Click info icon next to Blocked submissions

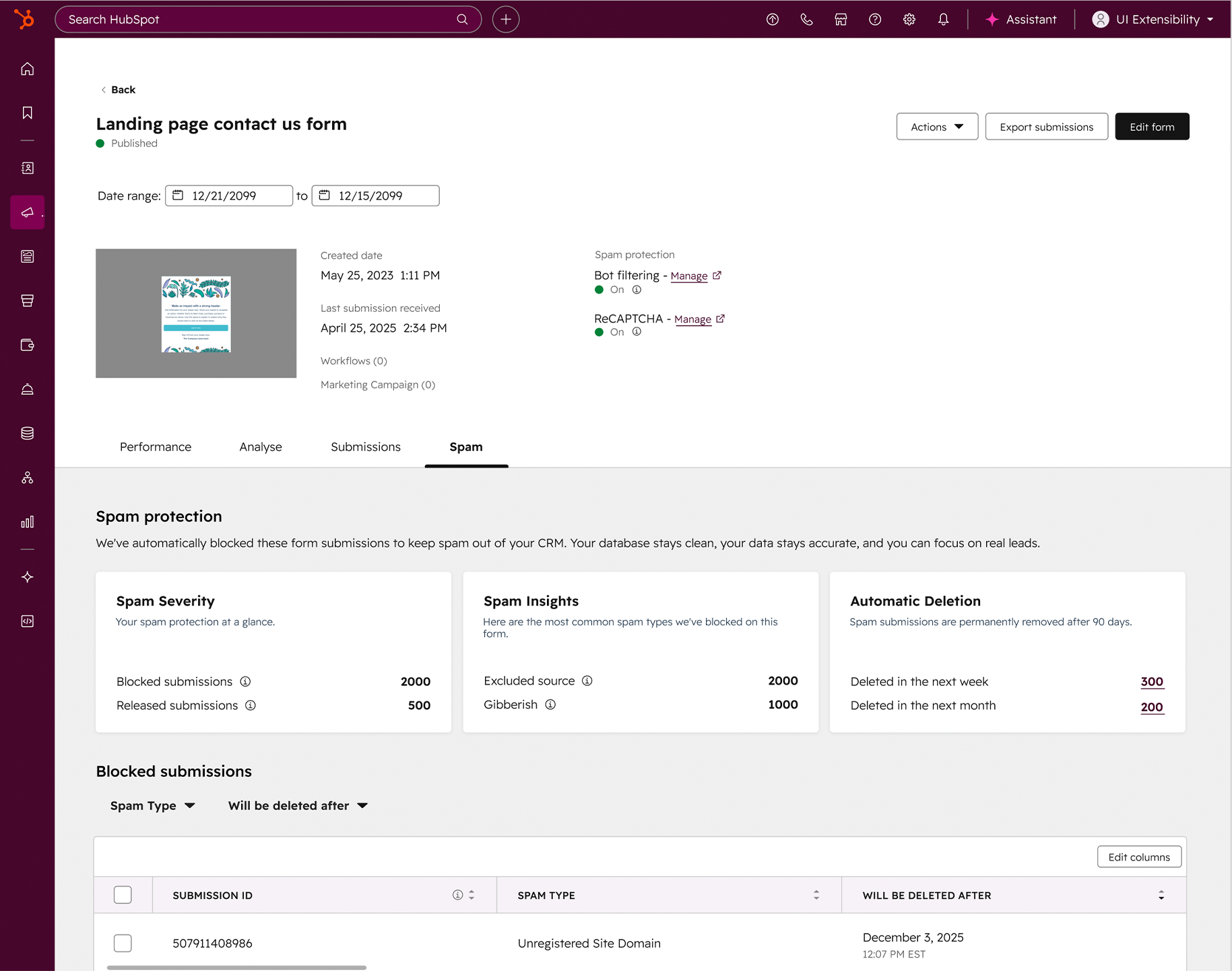pyautogui.click(x=246, y=682)
